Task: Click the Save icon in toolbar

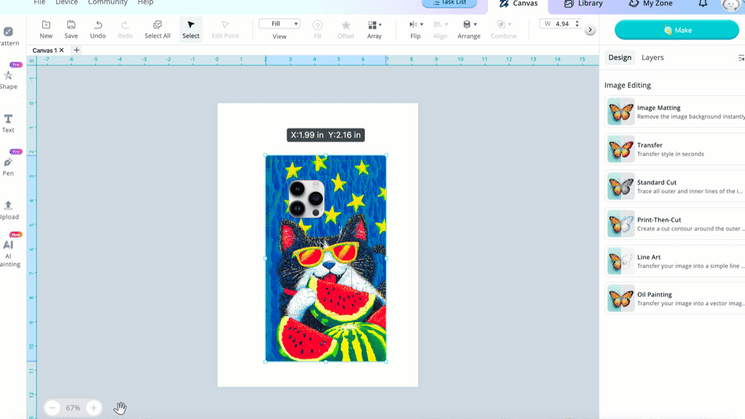Action: tap(71, 25)
